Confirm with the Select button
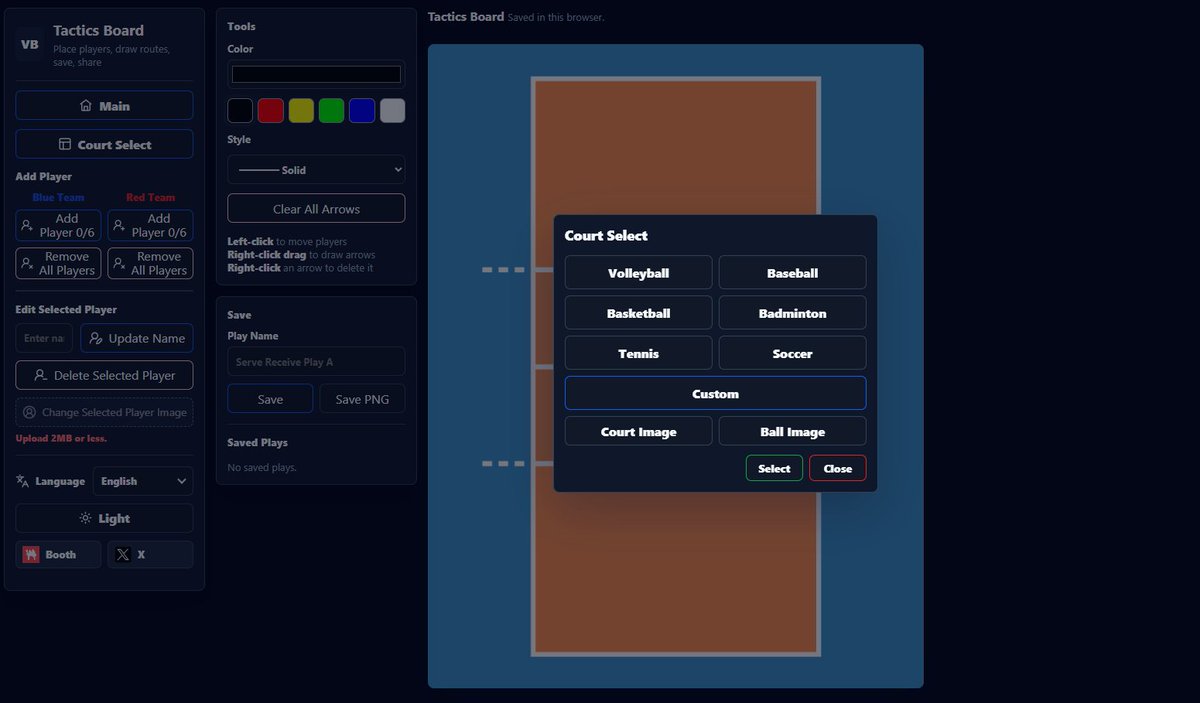The height and width of the screenshot is (703, 1200). tap(774, 468)
